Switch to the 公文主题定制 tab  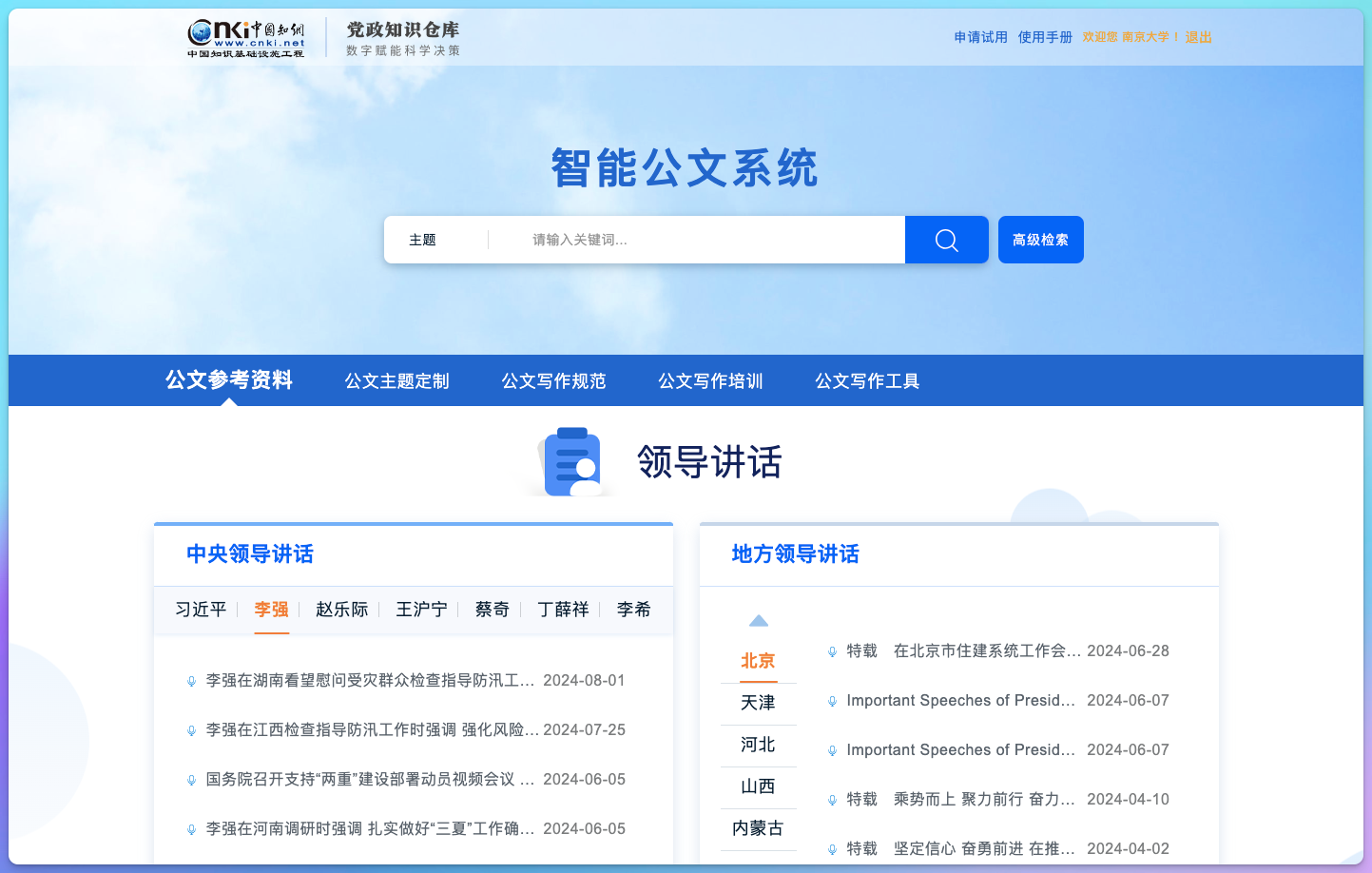pos(396,380)
